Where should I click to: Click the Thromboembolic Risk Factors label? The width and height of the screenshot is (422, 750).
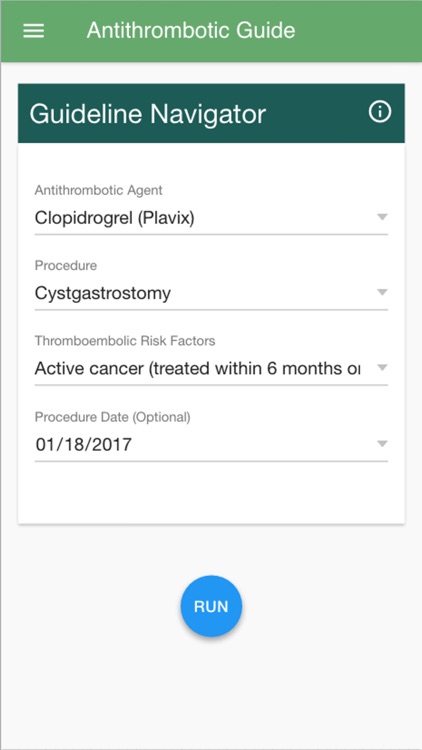point(125,341)
